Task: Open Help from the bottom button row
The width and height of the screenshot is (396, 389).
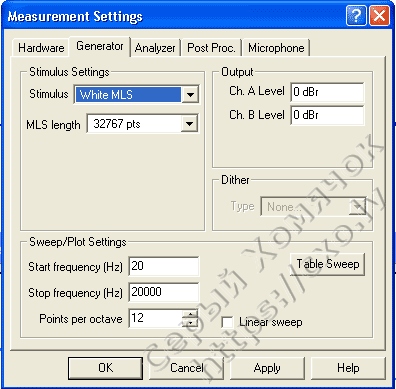Action: [348, 368]
